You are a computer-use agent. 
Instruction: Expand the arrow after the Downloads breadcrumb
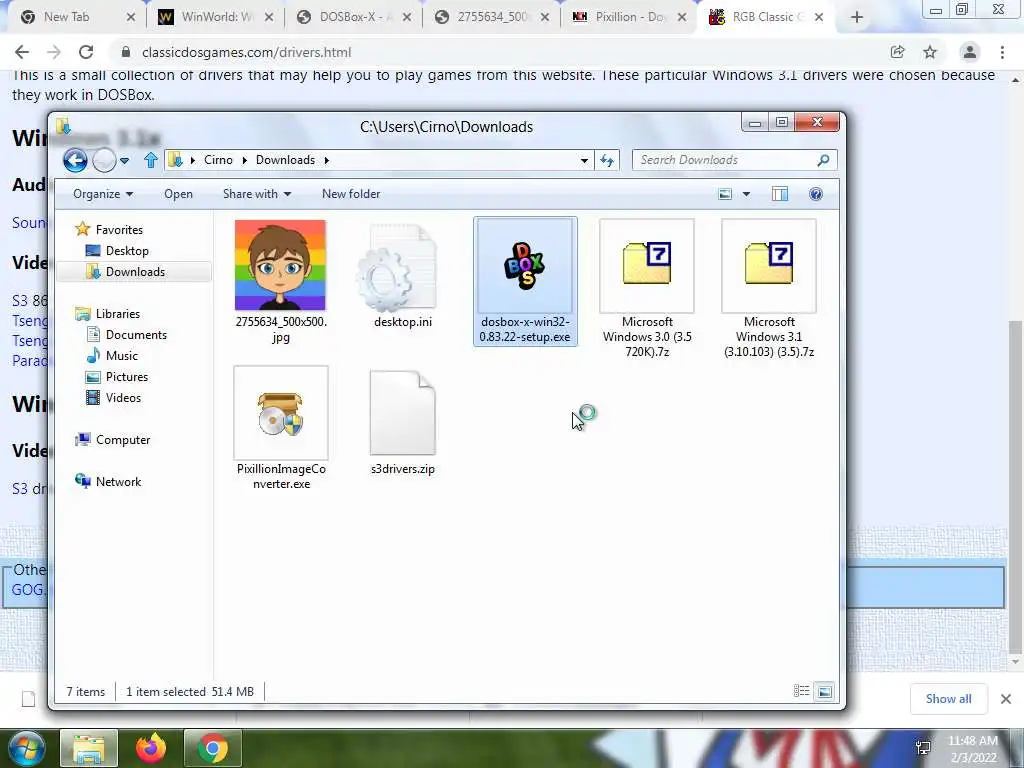[327, 161]
